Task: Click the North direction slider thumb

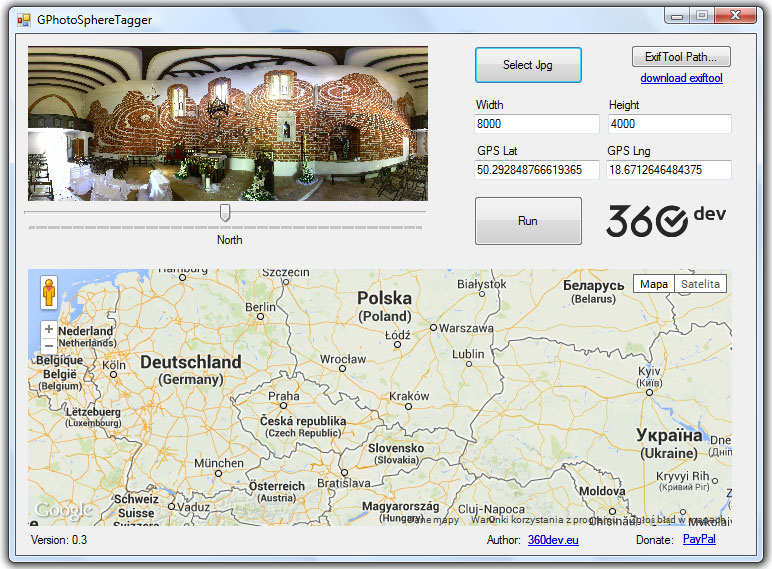Action: point(225,213)
